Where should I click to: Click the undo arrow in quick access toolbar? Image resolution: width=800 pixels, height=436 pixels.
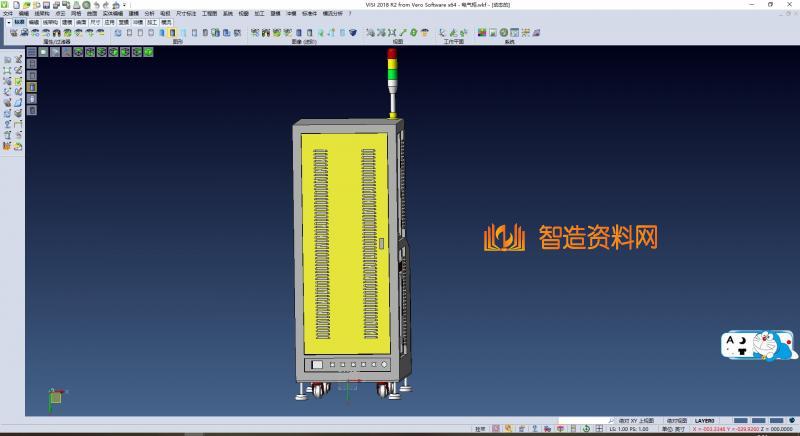[x=97, y=5]
